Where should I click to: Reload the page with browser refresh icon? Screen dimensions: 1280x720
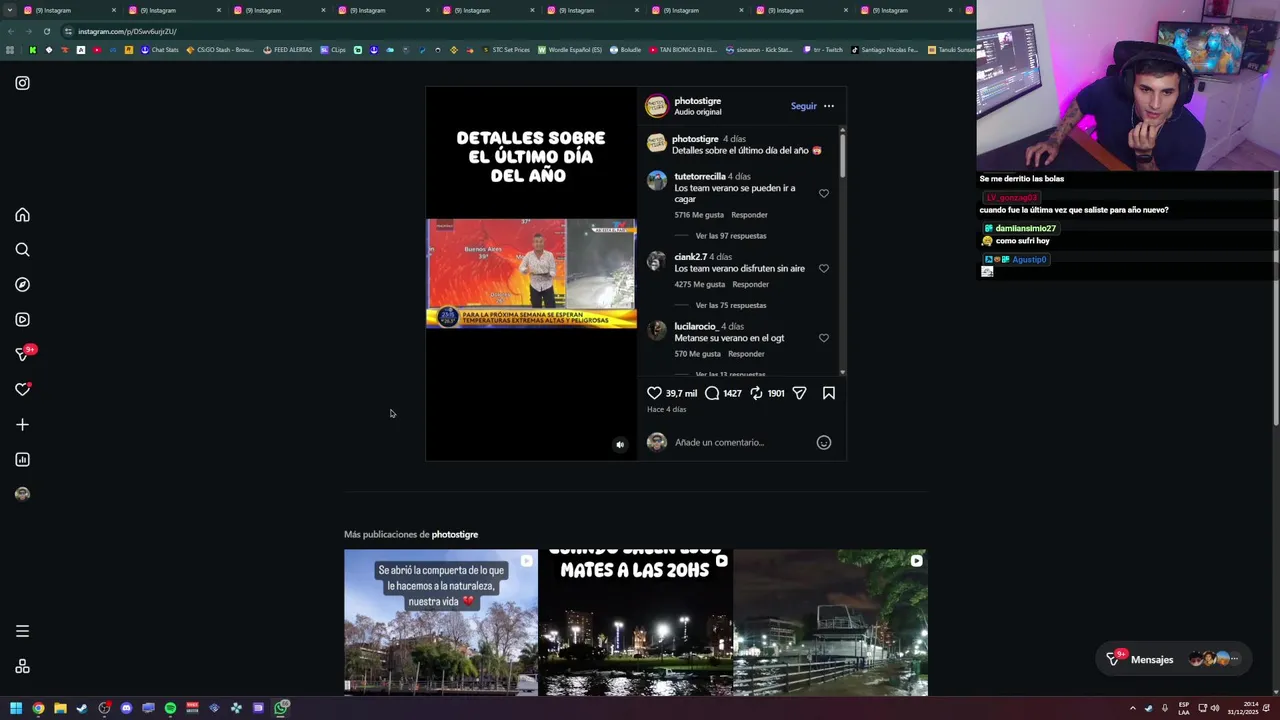47,31
